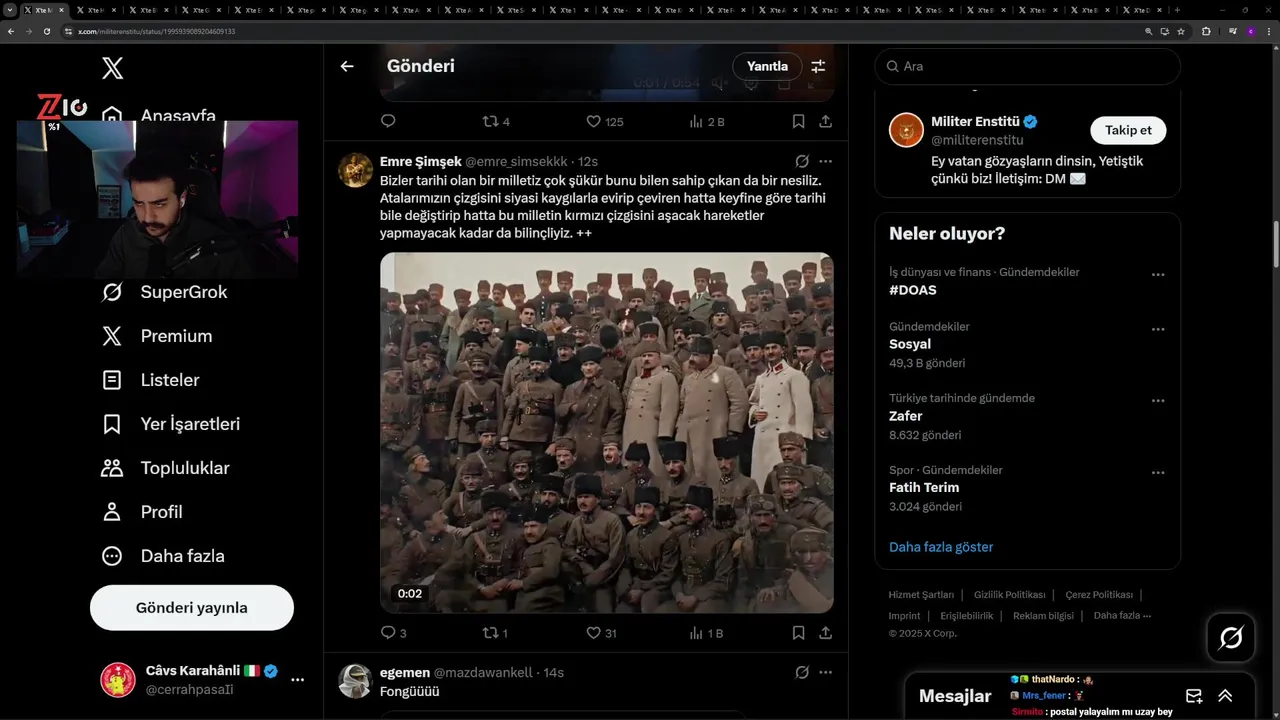Open Yer İşaretleri in the sidebar

(171, 424)
